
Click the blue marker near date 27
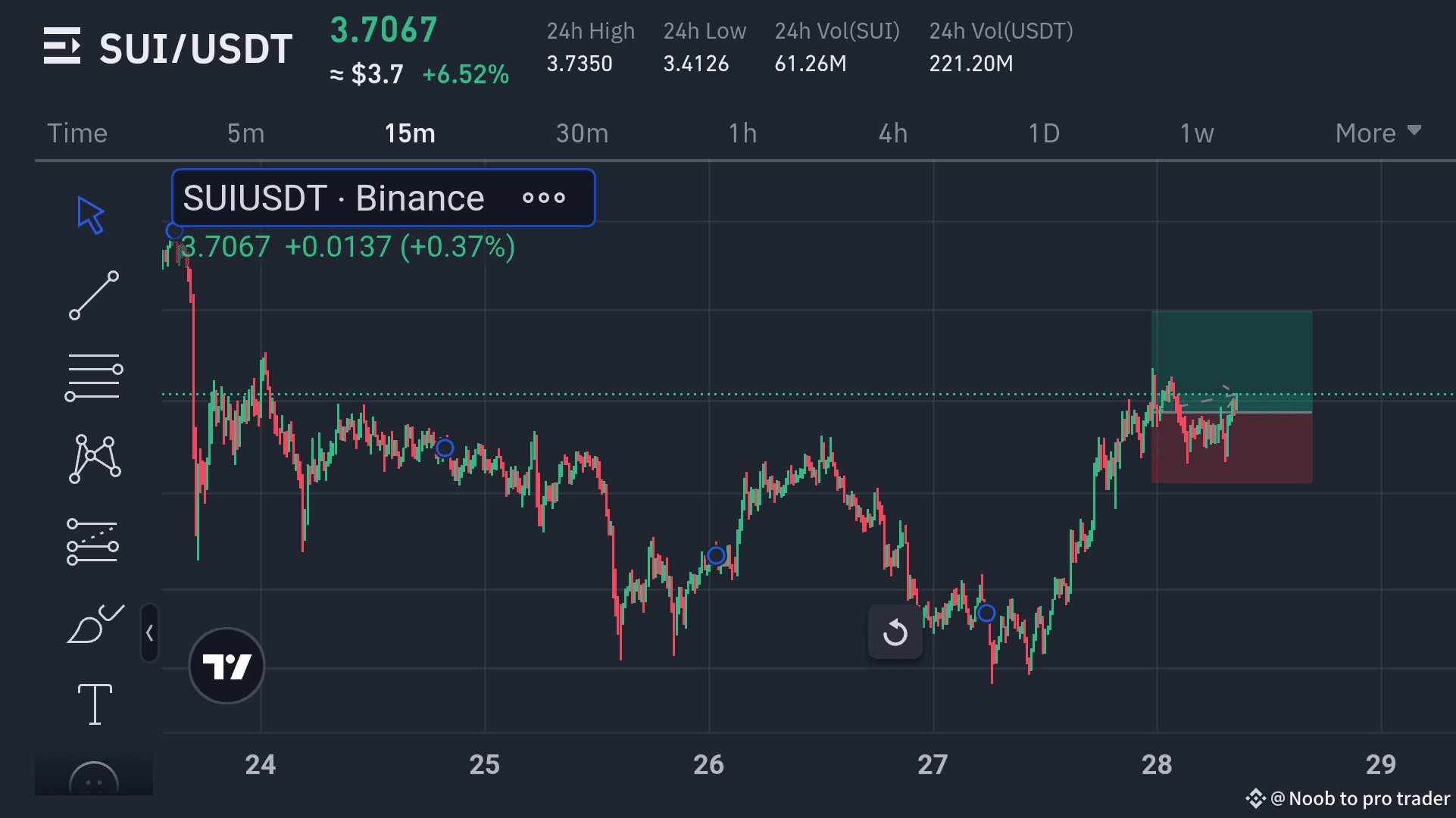point(986,613)
